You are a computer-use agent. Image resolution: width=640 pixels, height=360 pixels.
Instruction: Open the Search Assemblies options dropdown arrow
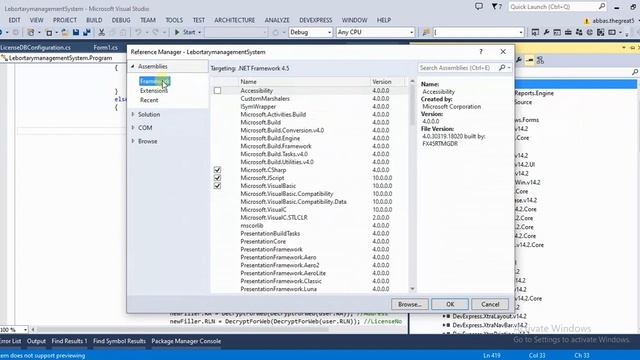[x=509, y=68]
